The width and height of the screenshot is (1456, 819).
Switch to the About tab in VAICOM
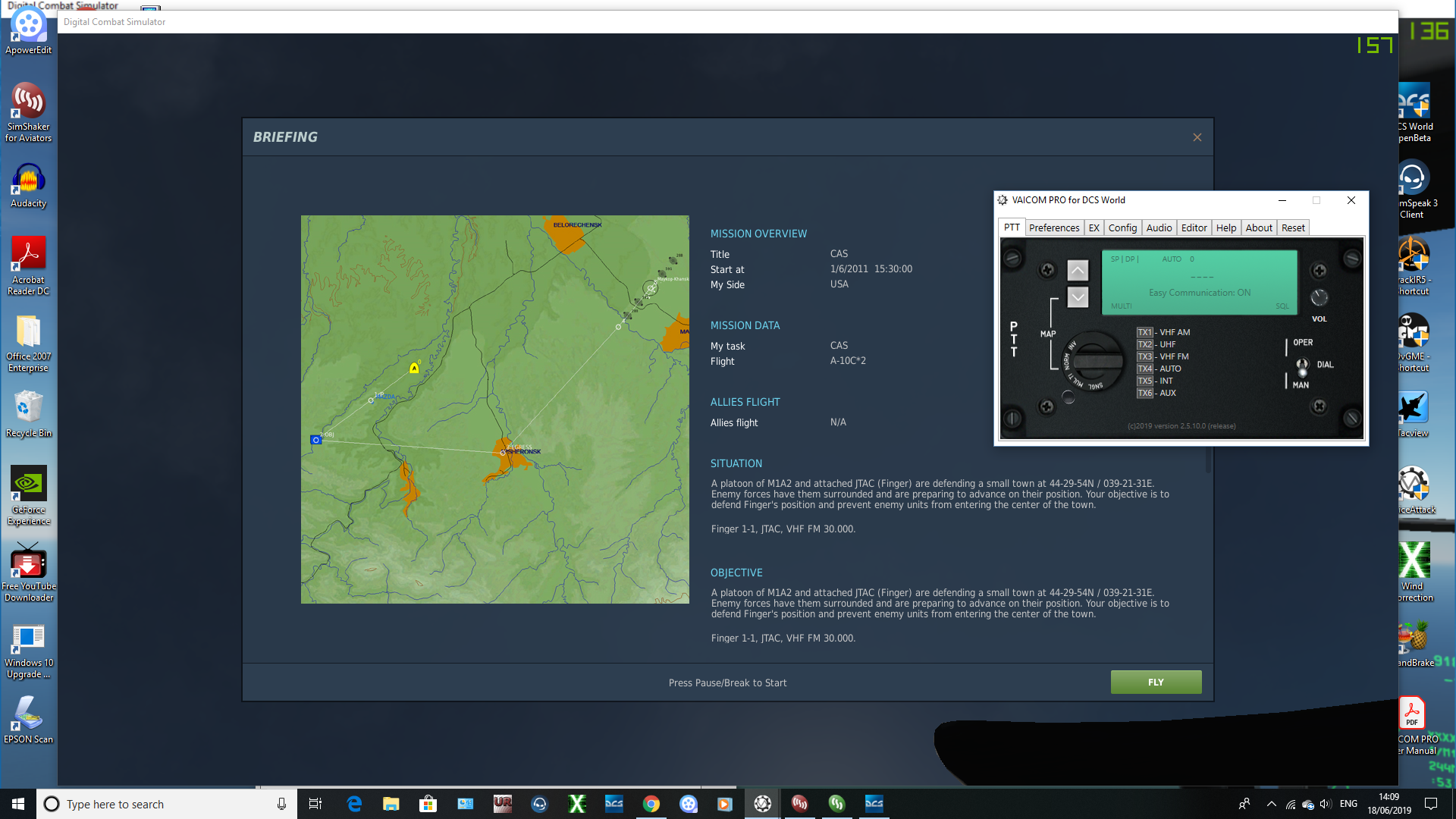(1259, 227)
